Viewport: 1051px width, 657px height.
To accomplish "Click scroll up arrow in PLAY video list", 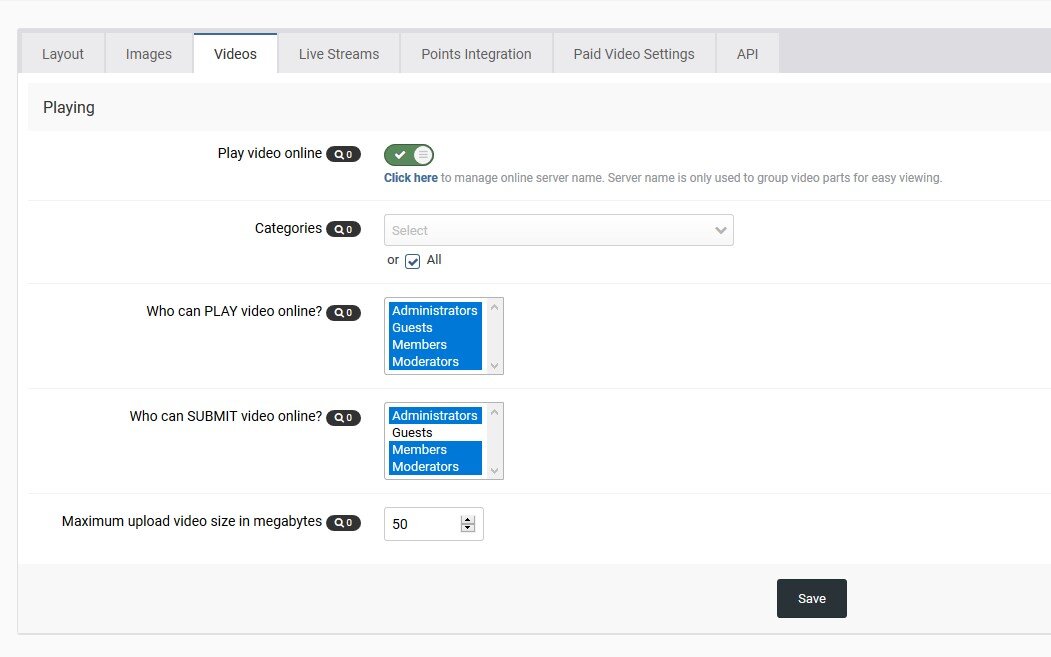I will (x=495, y=308).
